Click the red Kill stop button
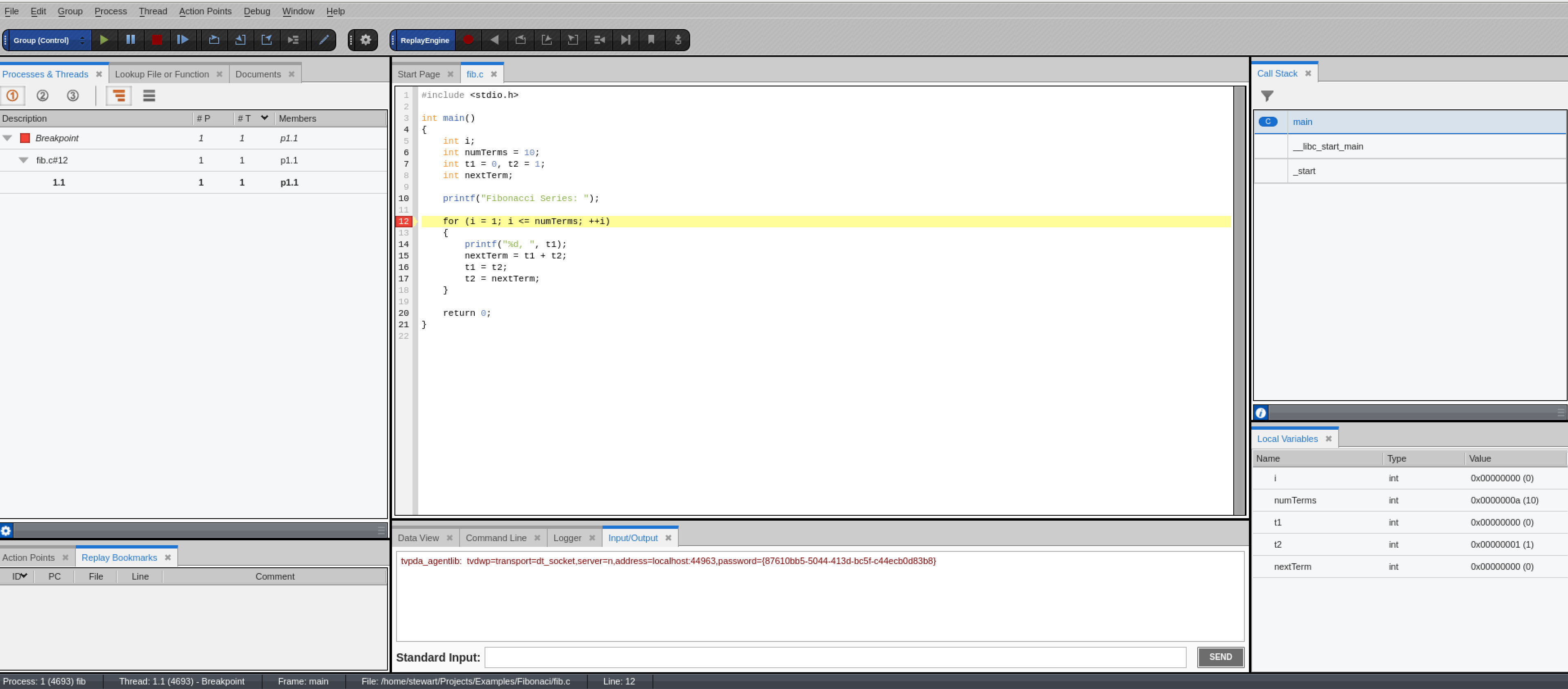 tap(156, 40)
